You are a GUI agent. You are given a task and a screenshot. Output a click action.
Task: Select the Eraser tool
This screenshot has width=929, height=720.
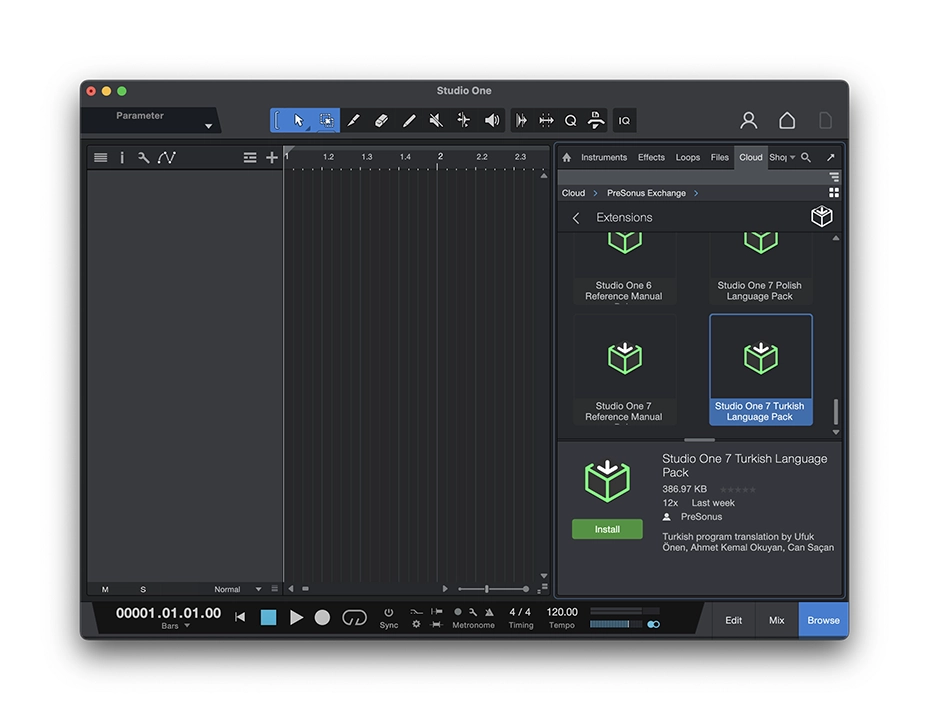381,121
